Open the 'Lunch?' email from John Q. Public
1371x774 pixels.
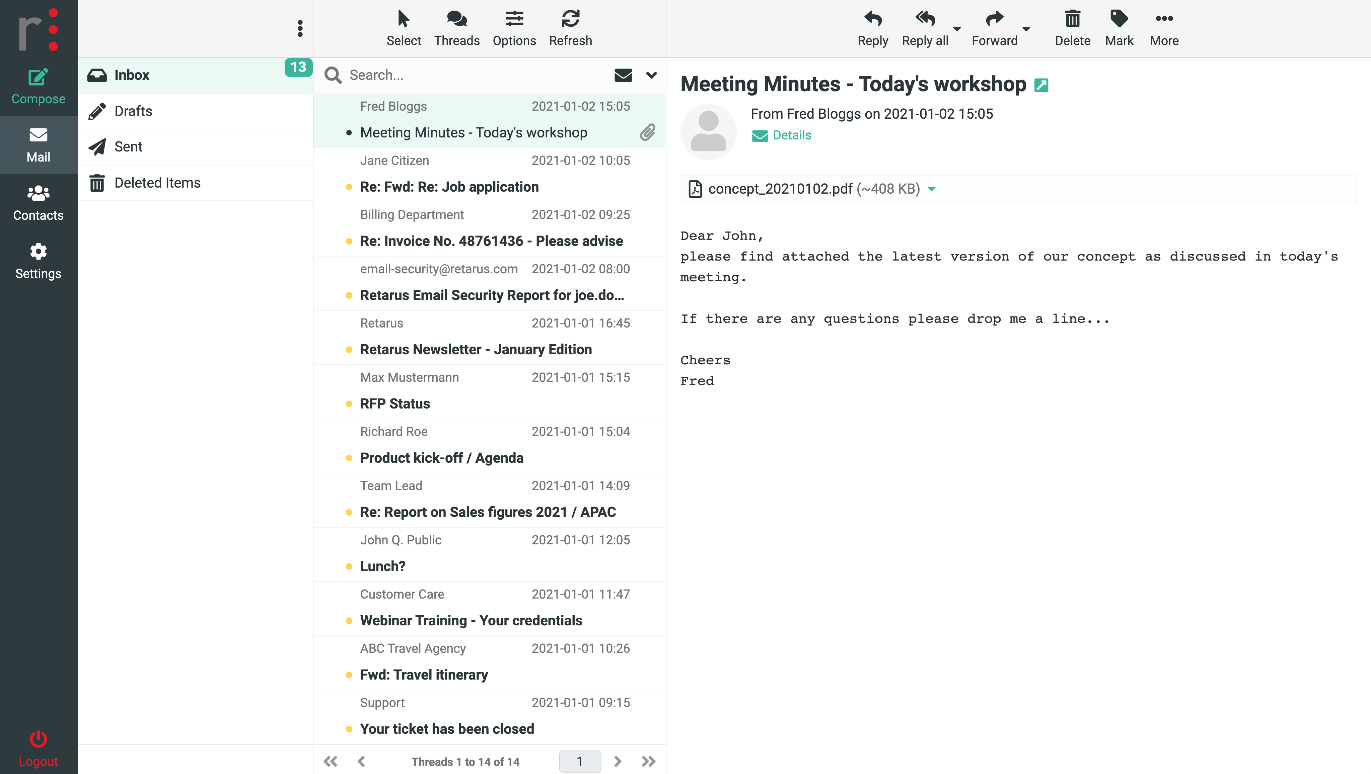coord(383,566)
